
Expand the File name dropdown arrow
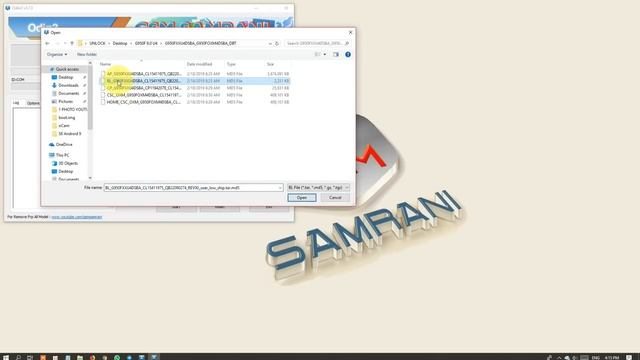pyautogui.click(x=280, y=188)
